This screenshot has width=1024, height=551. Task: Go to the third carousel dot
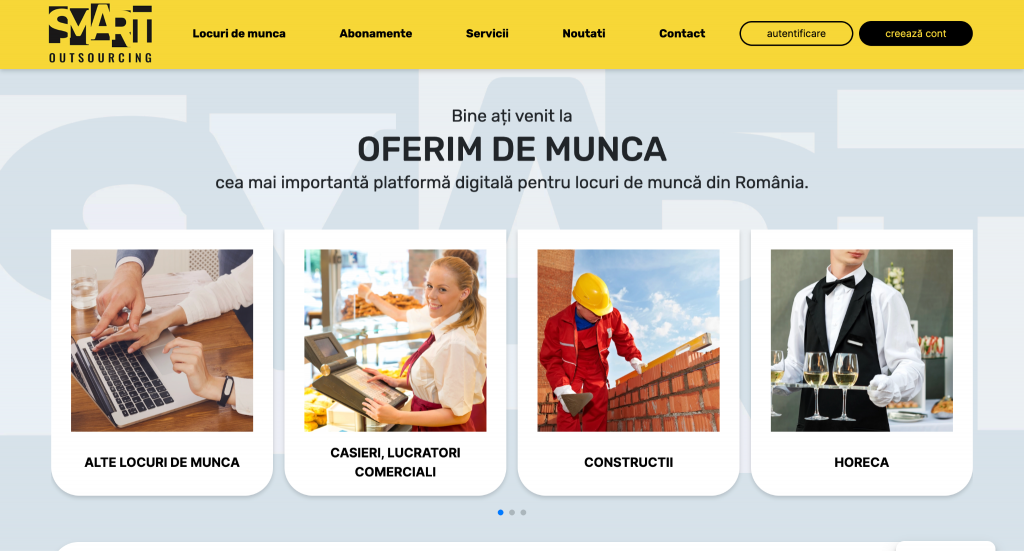523,512
